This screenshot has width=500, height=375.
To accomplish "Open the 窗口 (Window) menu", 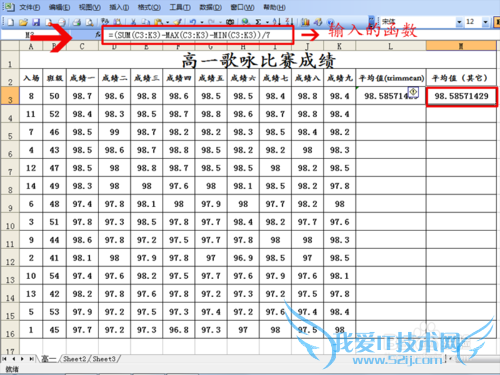I will click(242, 7).
